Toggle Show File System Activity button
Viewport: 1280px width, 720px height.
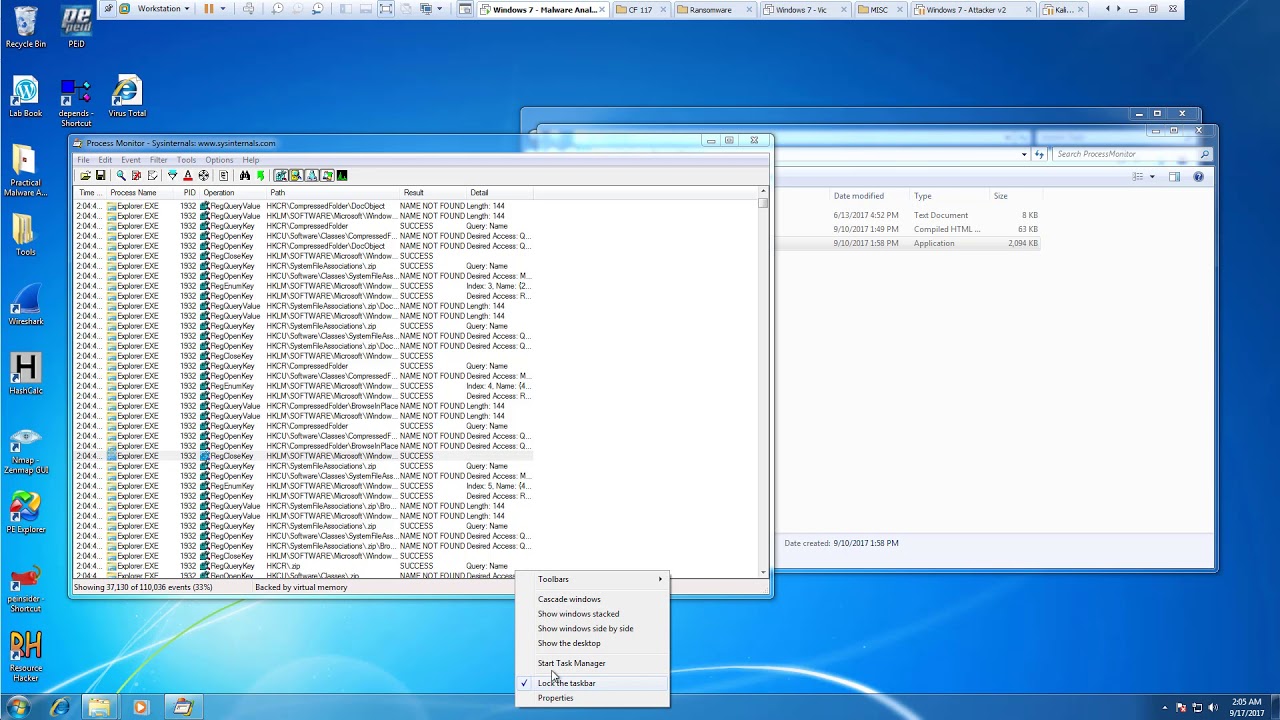click(x=295, y=175)
